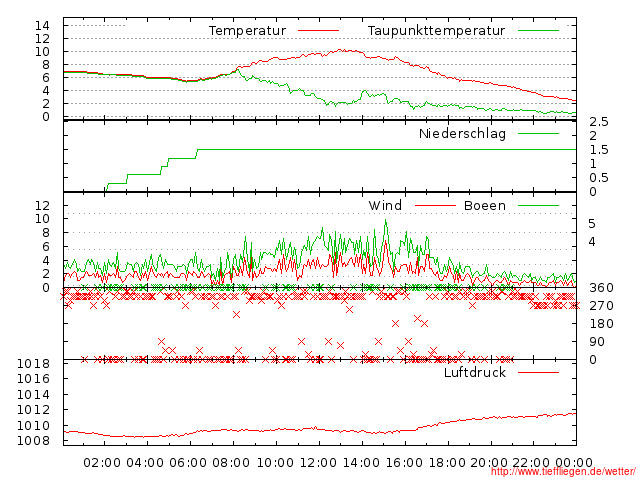Click the 1018 pressure axis value

pos(33,363)
